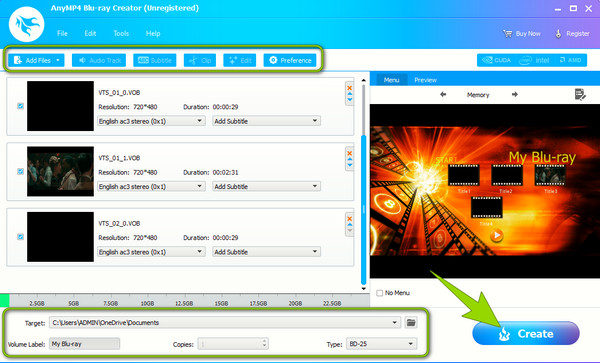Viewport: 600px width, 363px height.
Task: Select the Clip tool
Action: (x=200, y=60)
